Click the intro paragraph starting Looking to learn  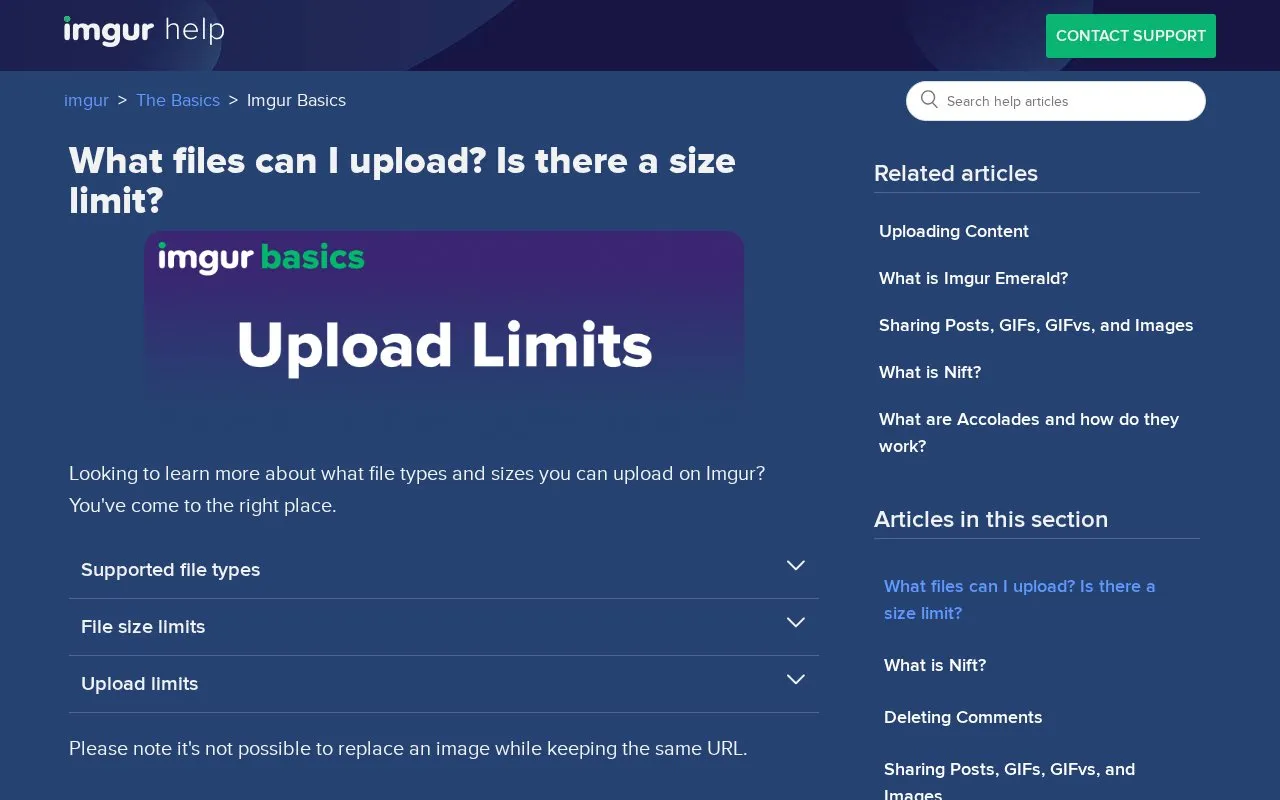417,489
